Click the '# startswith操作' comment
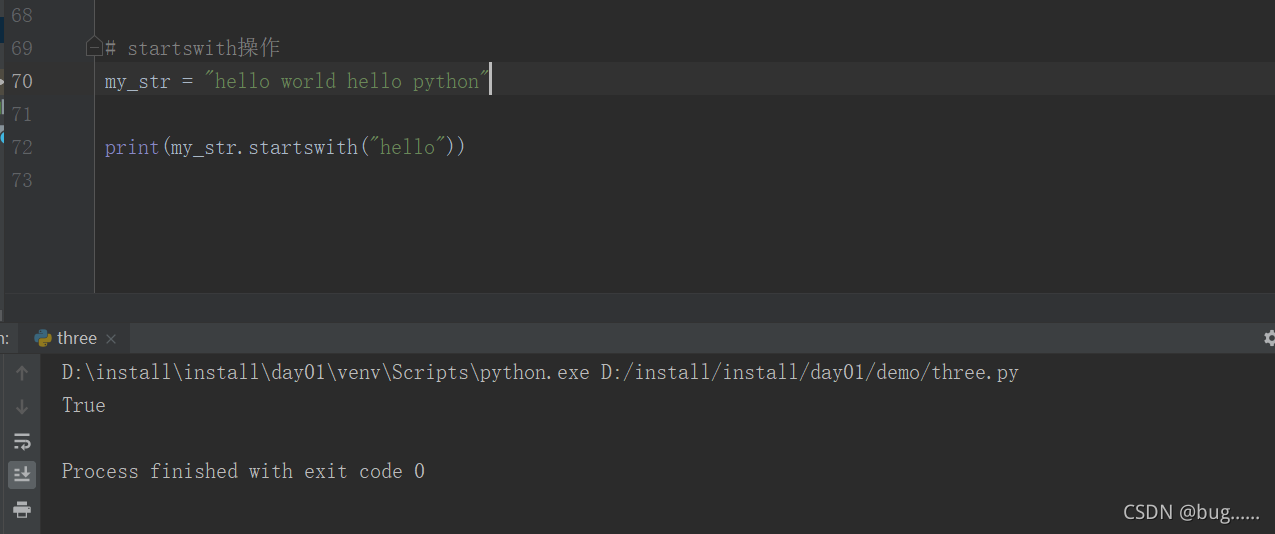1275x534 pixels. coord(192,48)
